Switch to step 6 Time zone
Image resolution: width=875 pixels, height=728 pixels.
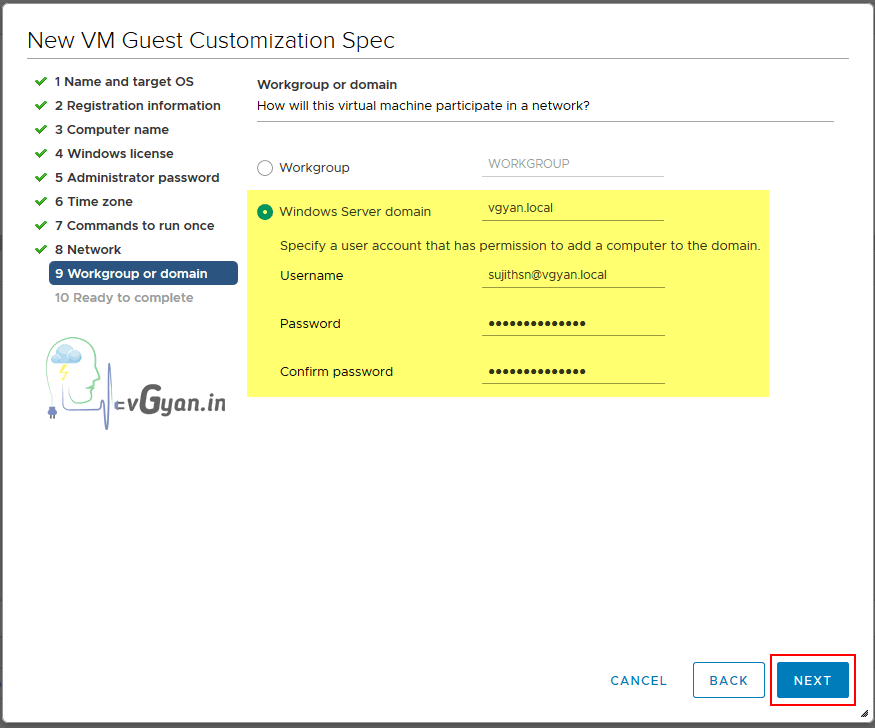(93, 202)
